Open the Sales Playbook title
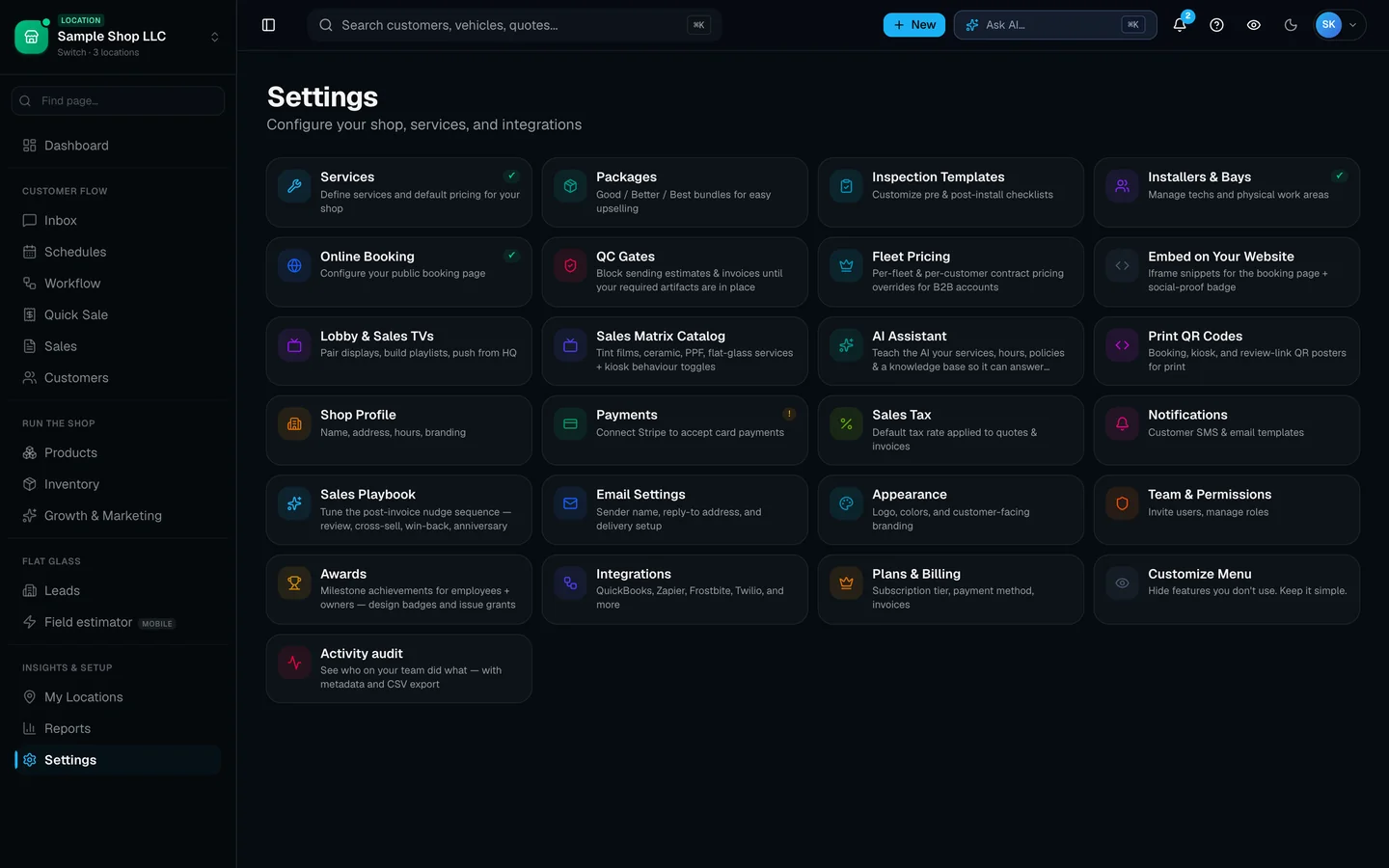 pos(368,494)
